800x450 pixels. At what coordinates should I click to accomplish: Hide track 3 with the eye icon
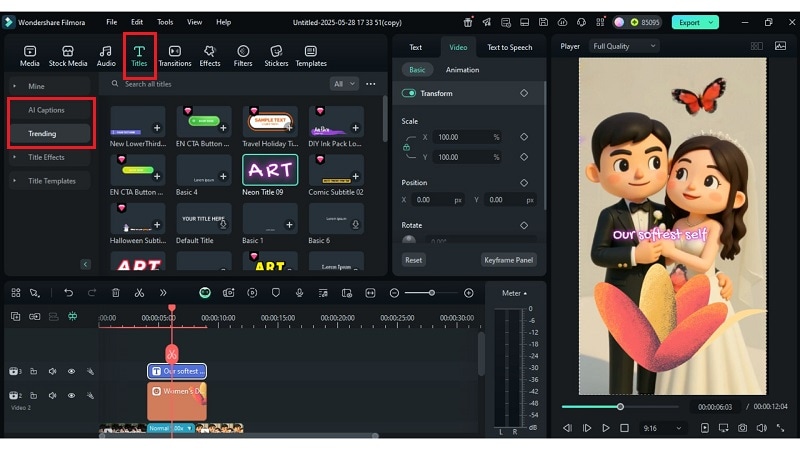tap(71, 371)
